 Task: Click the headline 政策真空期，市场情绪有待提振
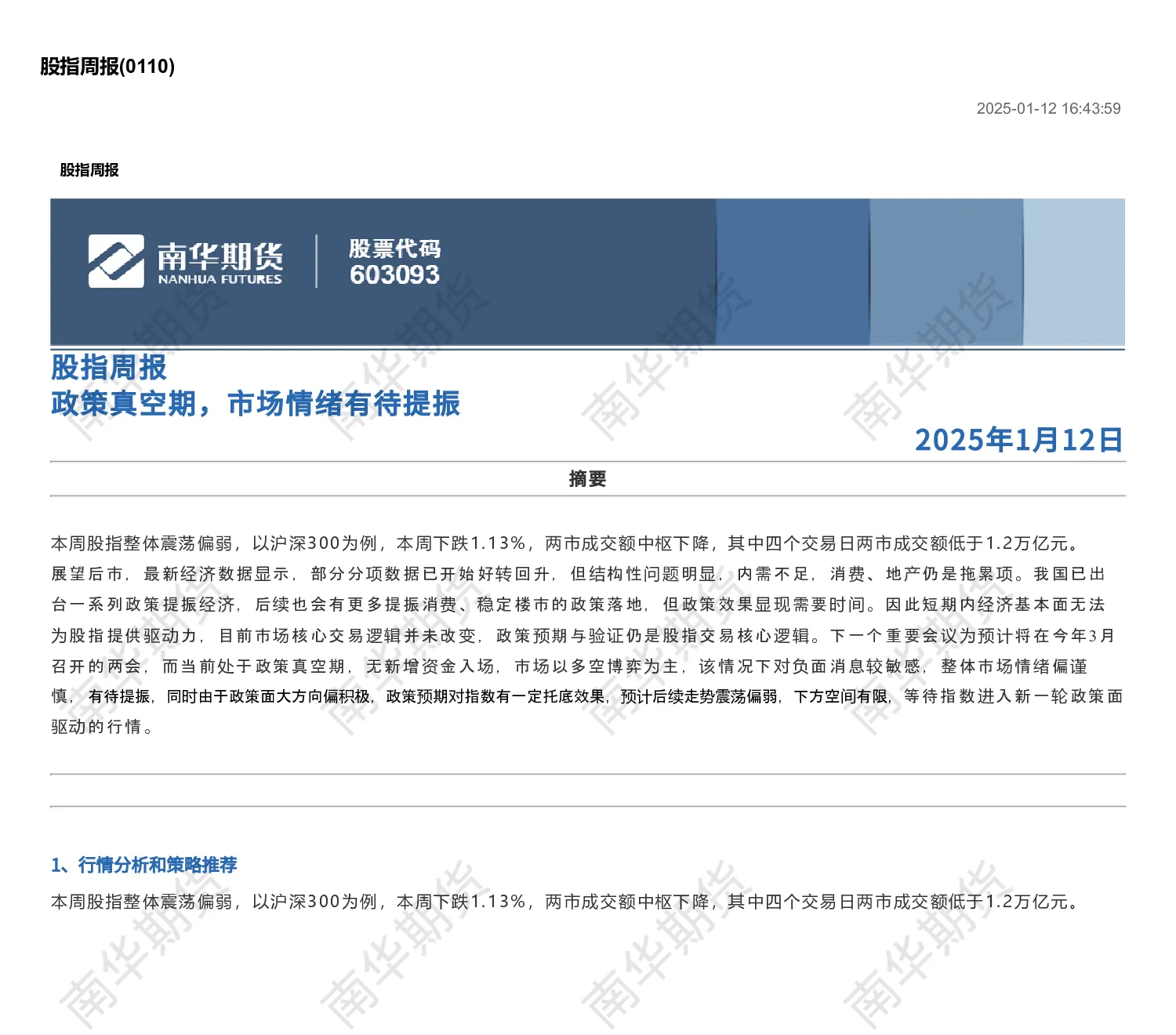click(x=256, y=404)
